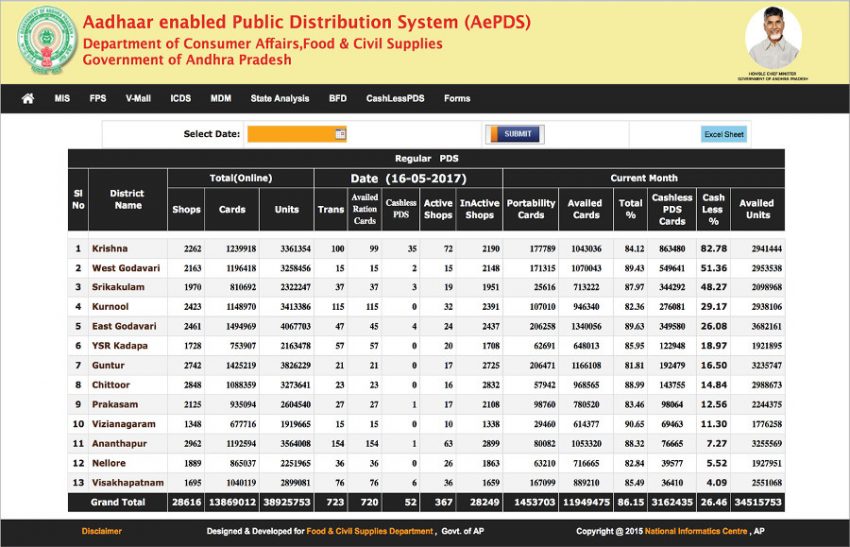Open the YSR Kadapa district link

pyautogui.click(x=120, y=345)
